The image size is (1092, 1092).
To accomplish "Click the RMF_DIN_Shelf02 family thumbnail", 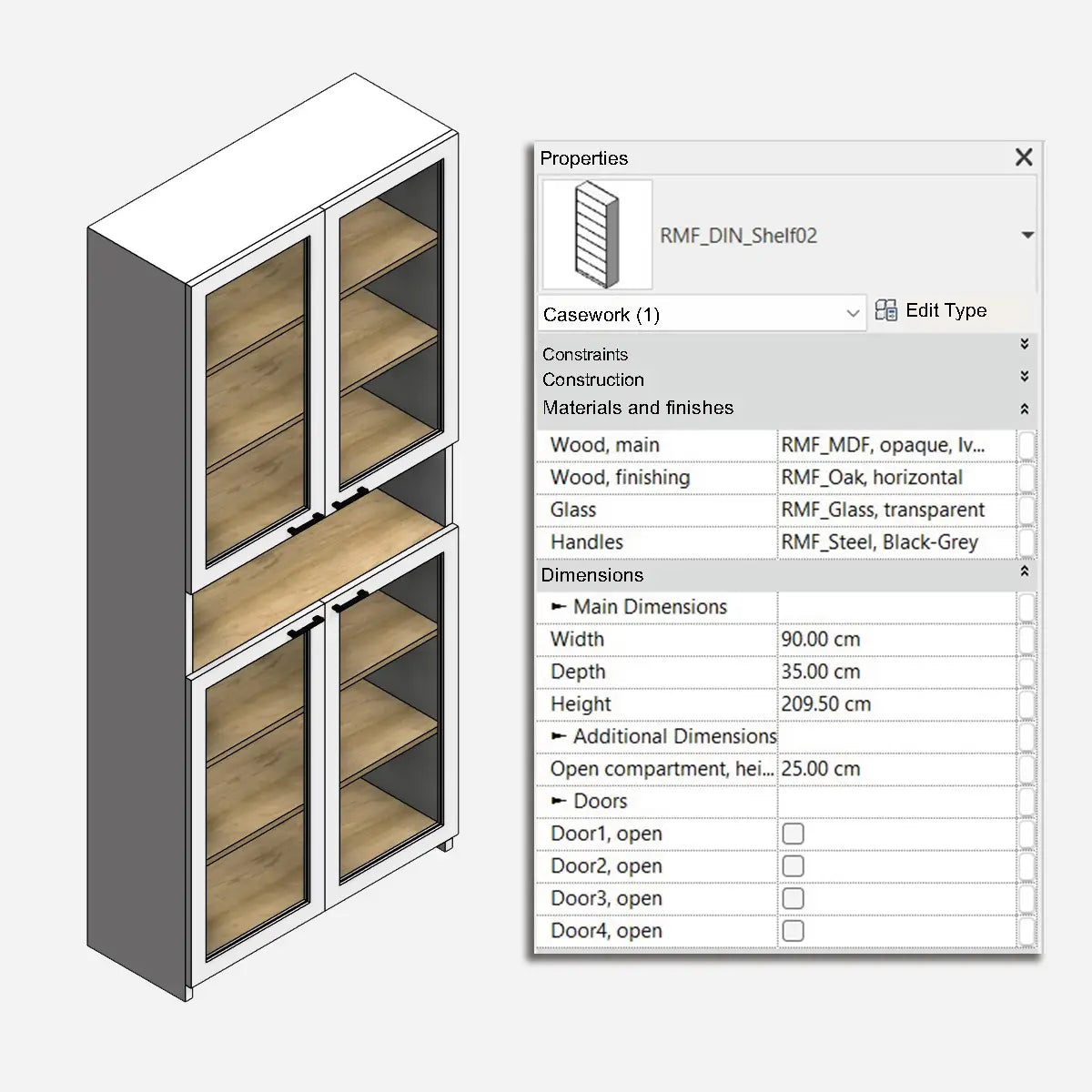I will (x=597, y=235).
